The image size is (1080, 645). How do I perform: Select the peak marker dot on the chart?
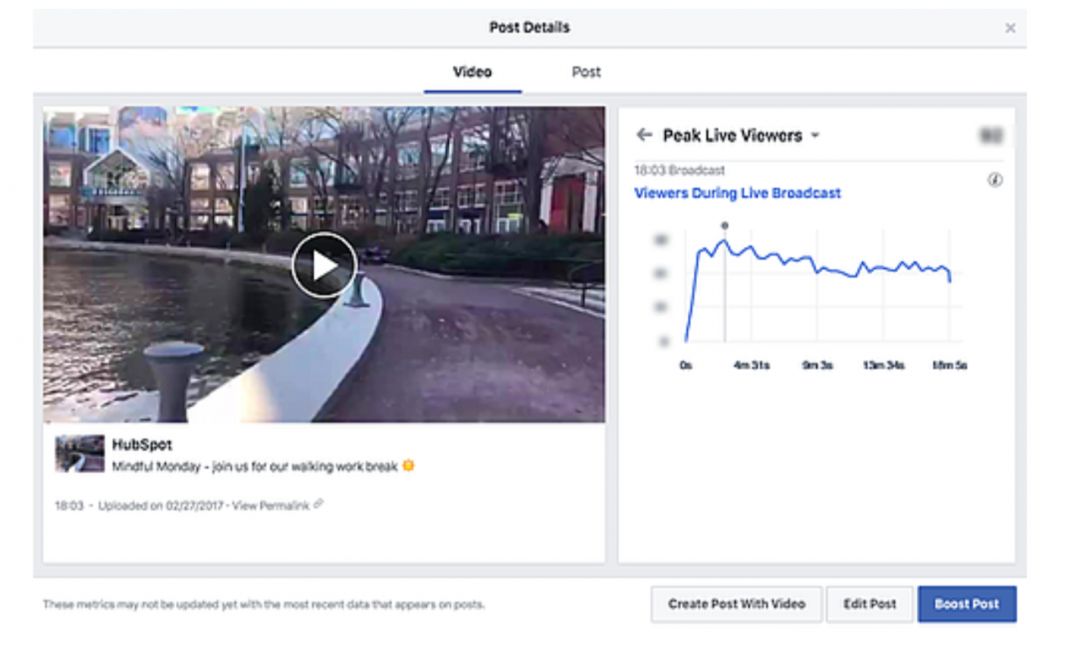[x=725, y=226]
